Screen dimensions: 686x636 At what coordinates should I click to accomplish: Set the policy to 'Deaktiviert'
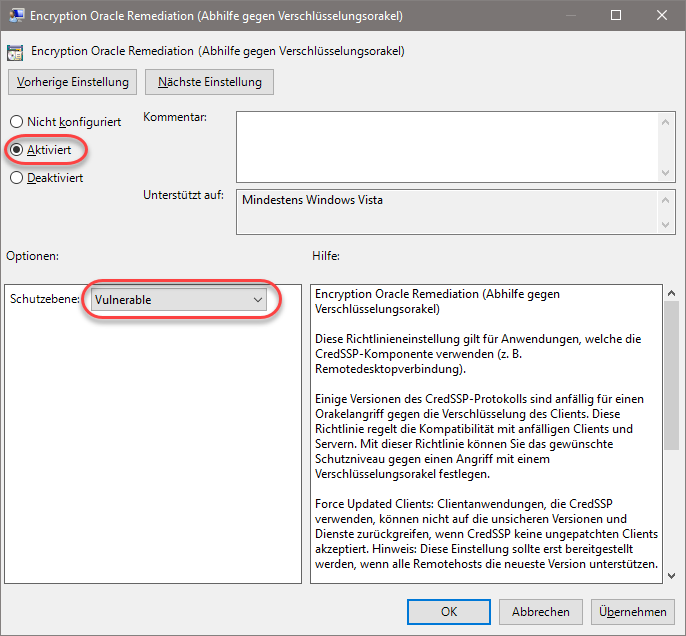(x=16, y=178)
